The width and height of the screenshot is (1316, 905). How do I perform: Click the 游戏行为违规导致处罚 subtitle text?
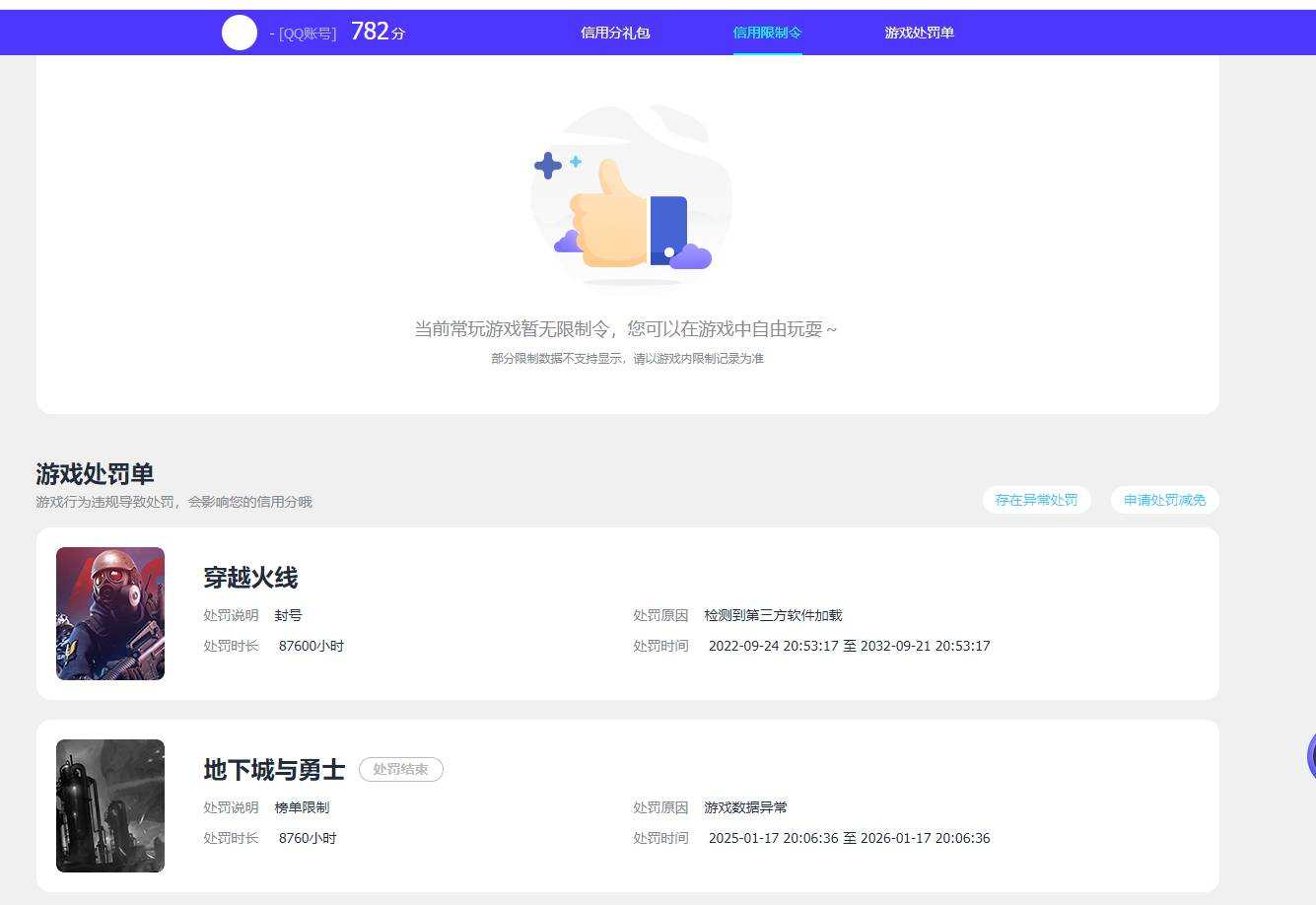coord(173,502)
